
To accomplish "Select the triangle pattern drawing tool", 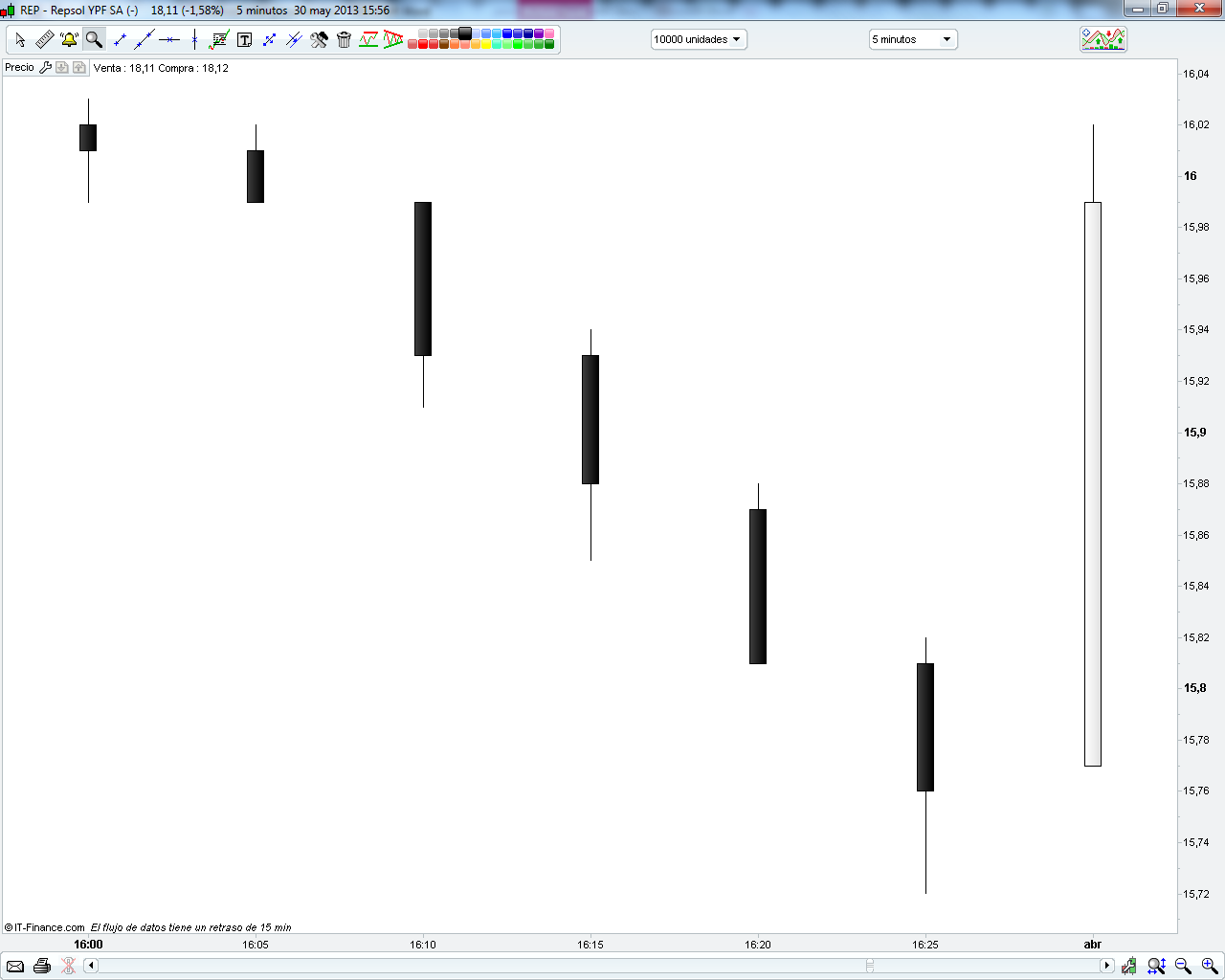I will (x=393, y=39).
